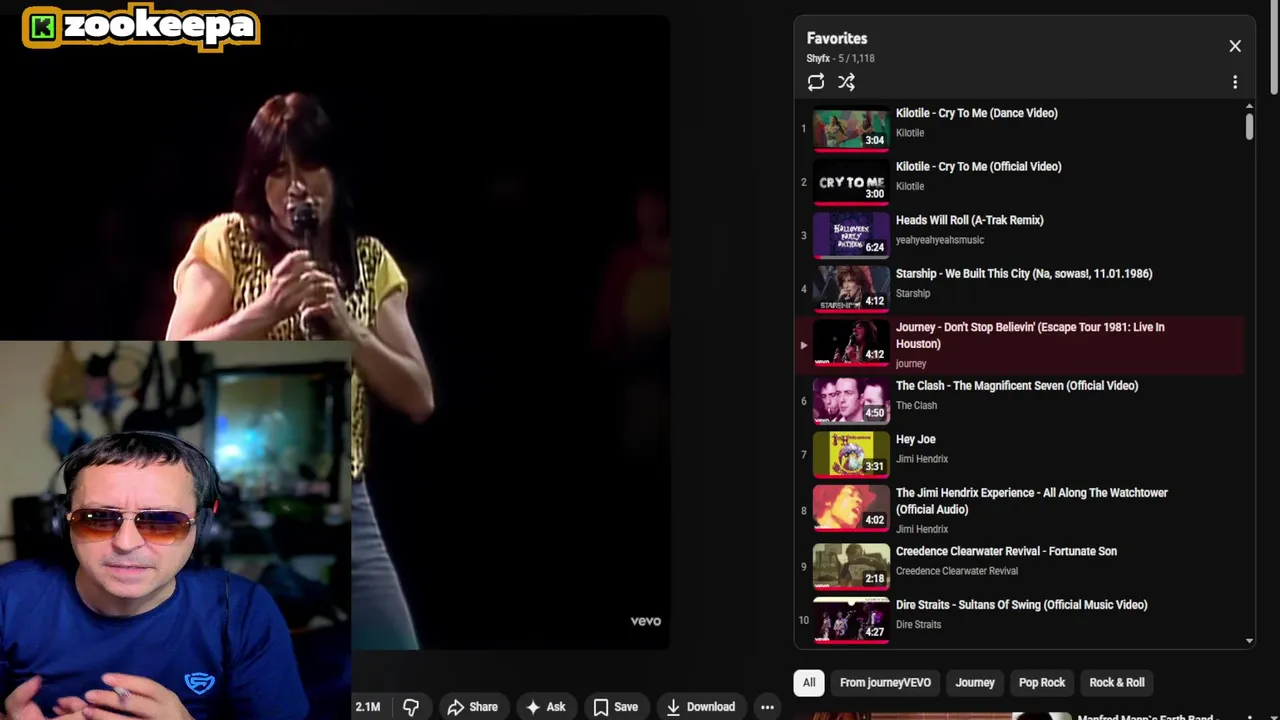The height and width of the screenshot is (720, 1280).
Task: Open Creedence Clearwater Revival Fortunate Son title
Action: [1006, 551]
